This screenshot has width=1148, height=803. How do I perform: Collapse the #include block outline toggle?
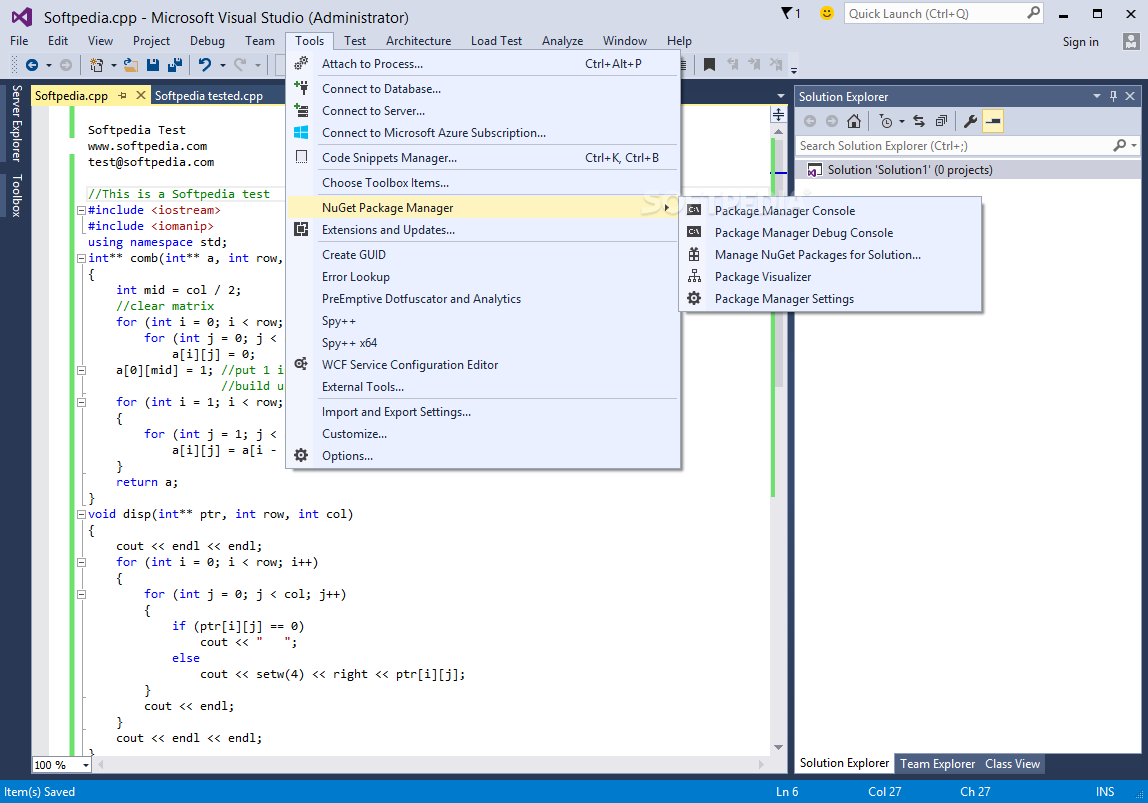(81, 210)
